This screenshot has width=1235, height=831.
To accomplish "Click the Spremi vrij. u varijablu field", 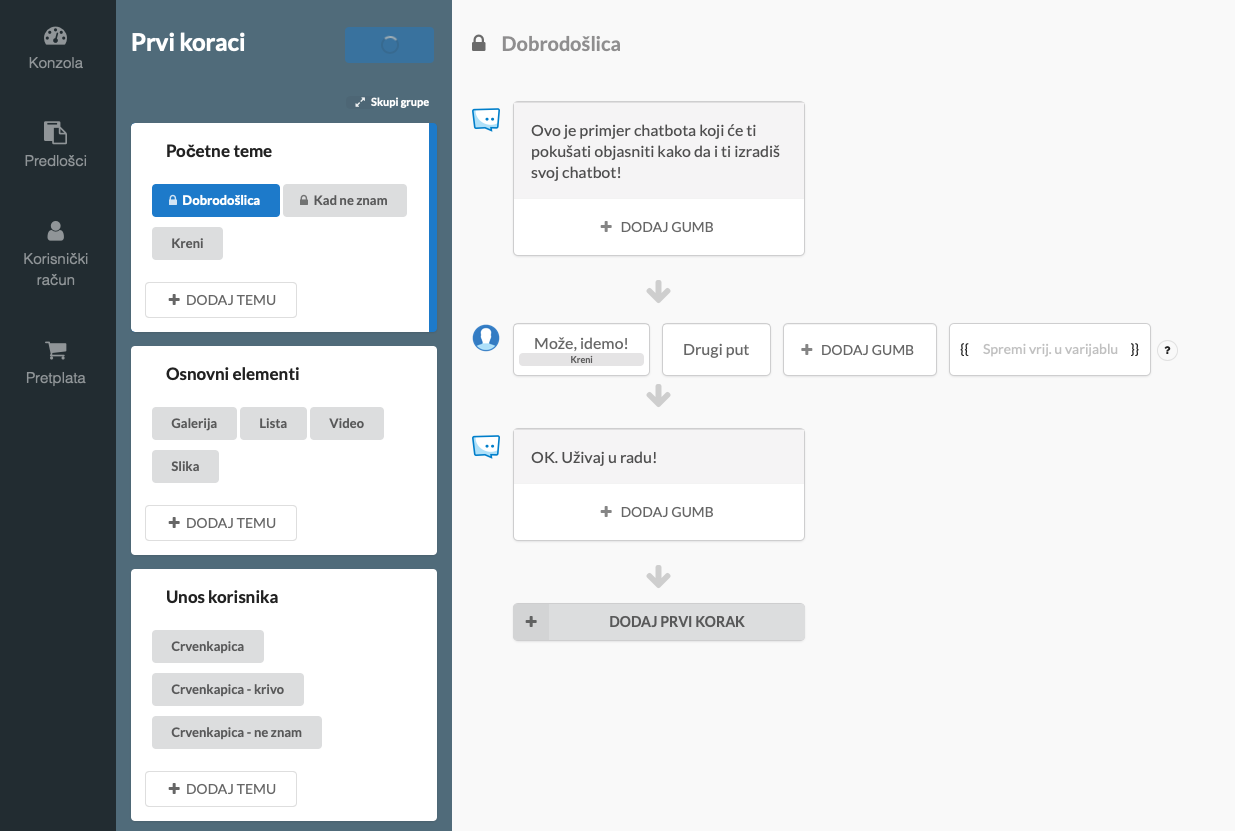I will point(1049,350).
